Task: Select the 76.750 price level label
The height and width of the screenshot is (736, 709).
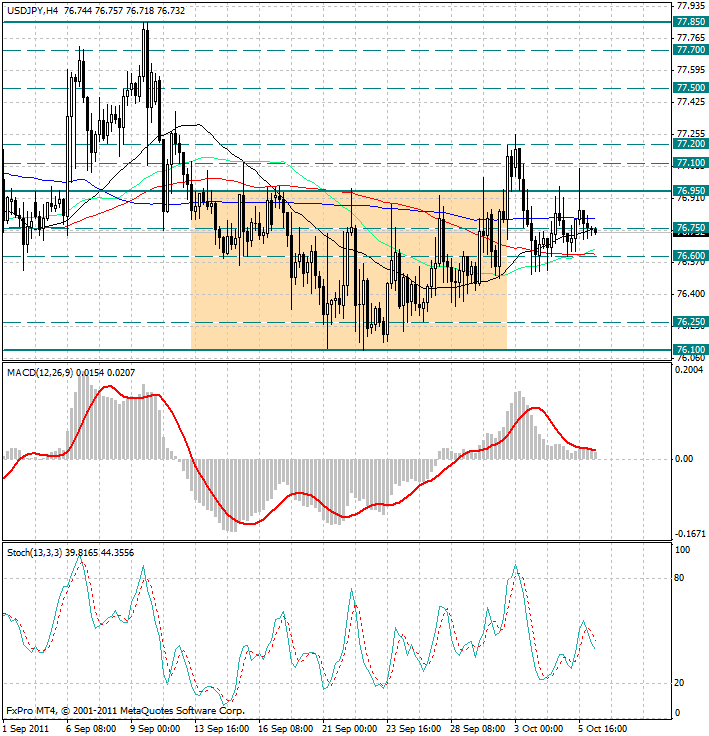Action: 691,228
